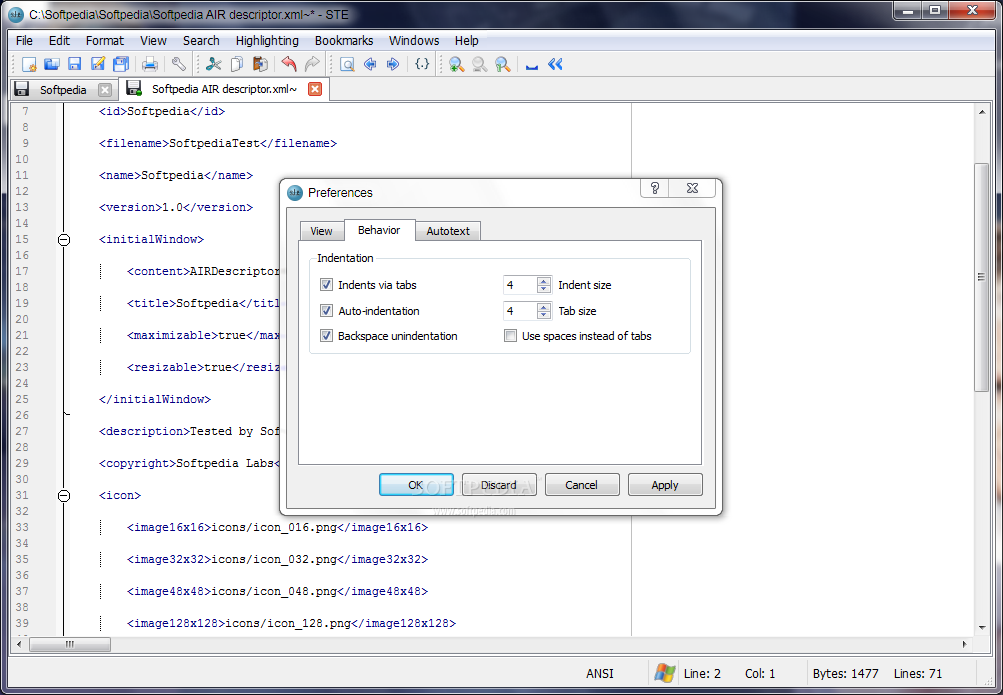Switch to the Autotext preferences tab
The width and height of the screenshot is (1003, 695).
point(448,231)
